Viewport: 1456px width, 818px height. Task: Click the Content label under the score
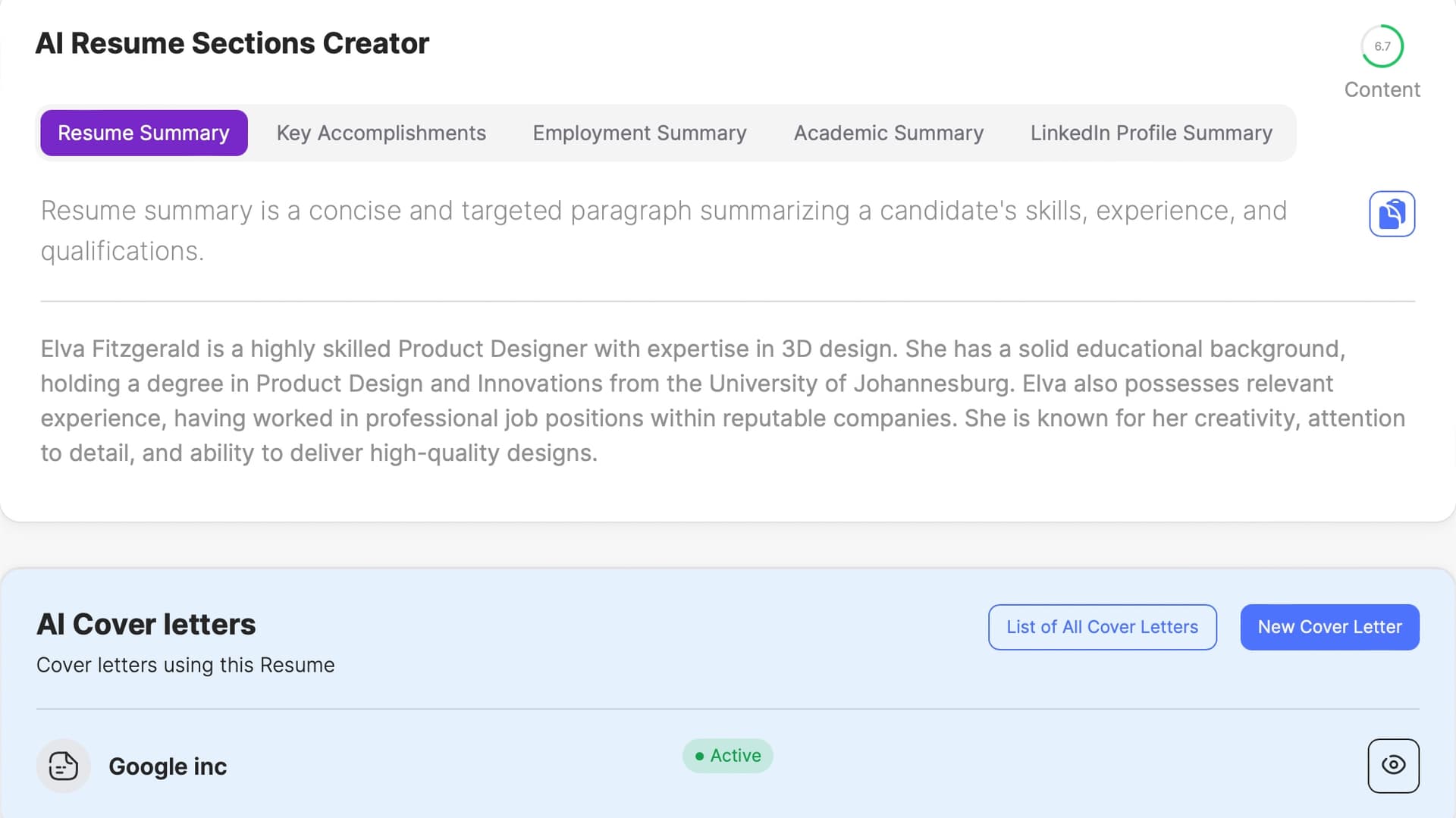[x=1382, y=89]
